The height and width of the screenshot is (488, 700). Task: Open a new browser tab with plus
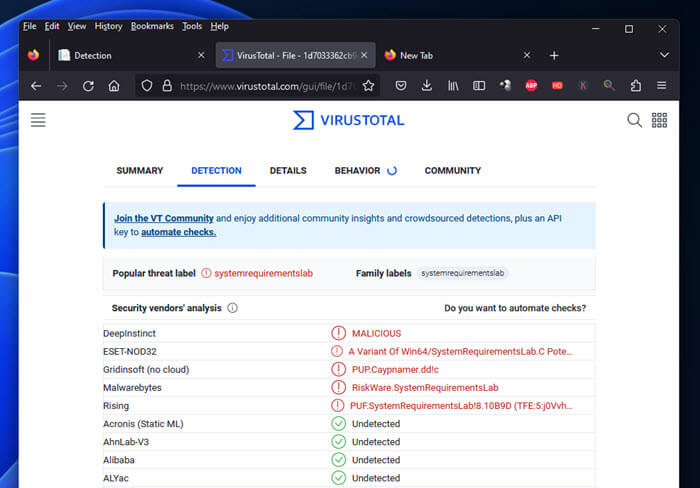click(554, 55)
